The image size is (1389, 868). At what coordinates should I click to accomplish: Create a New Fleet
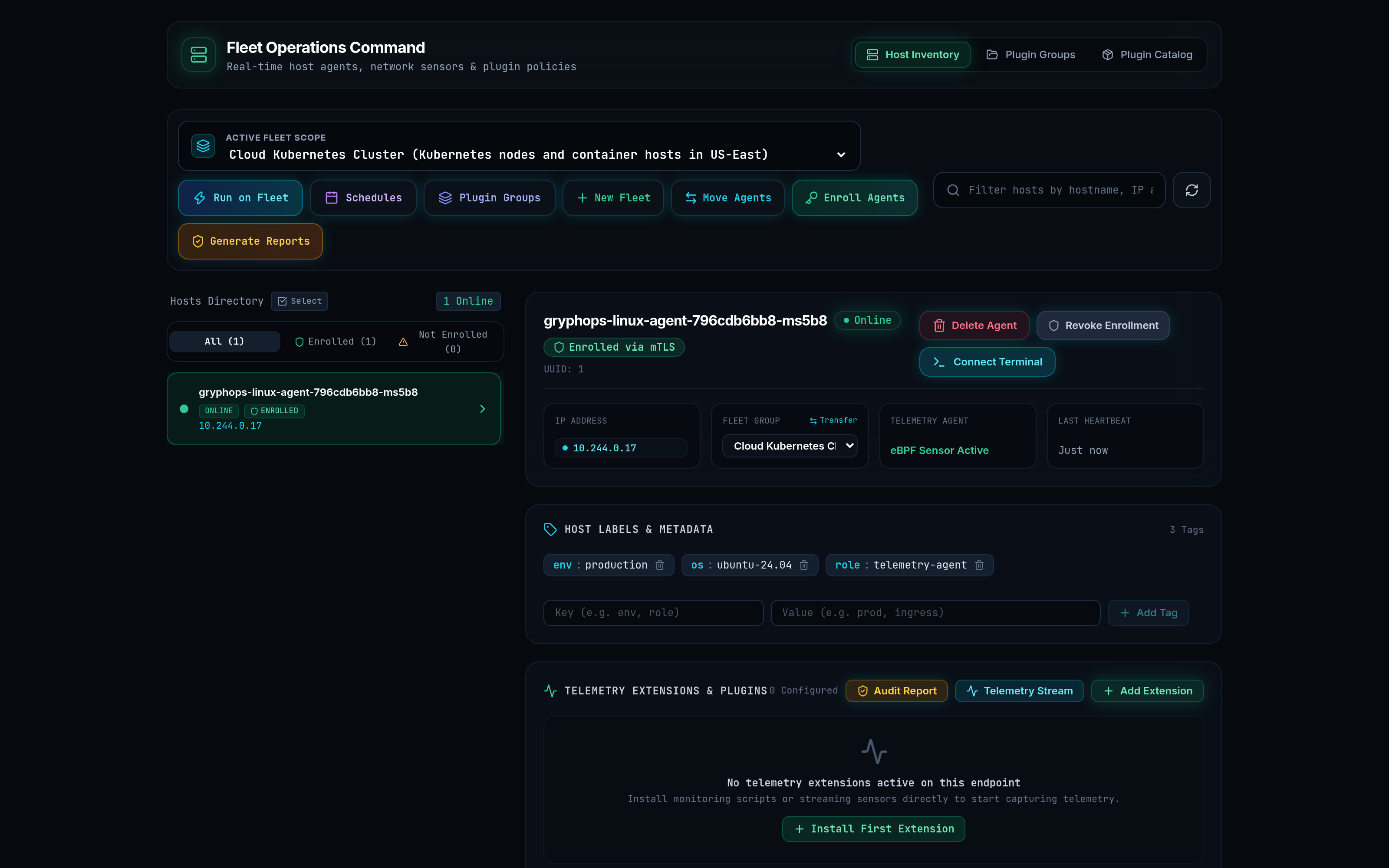coord(614,198)
